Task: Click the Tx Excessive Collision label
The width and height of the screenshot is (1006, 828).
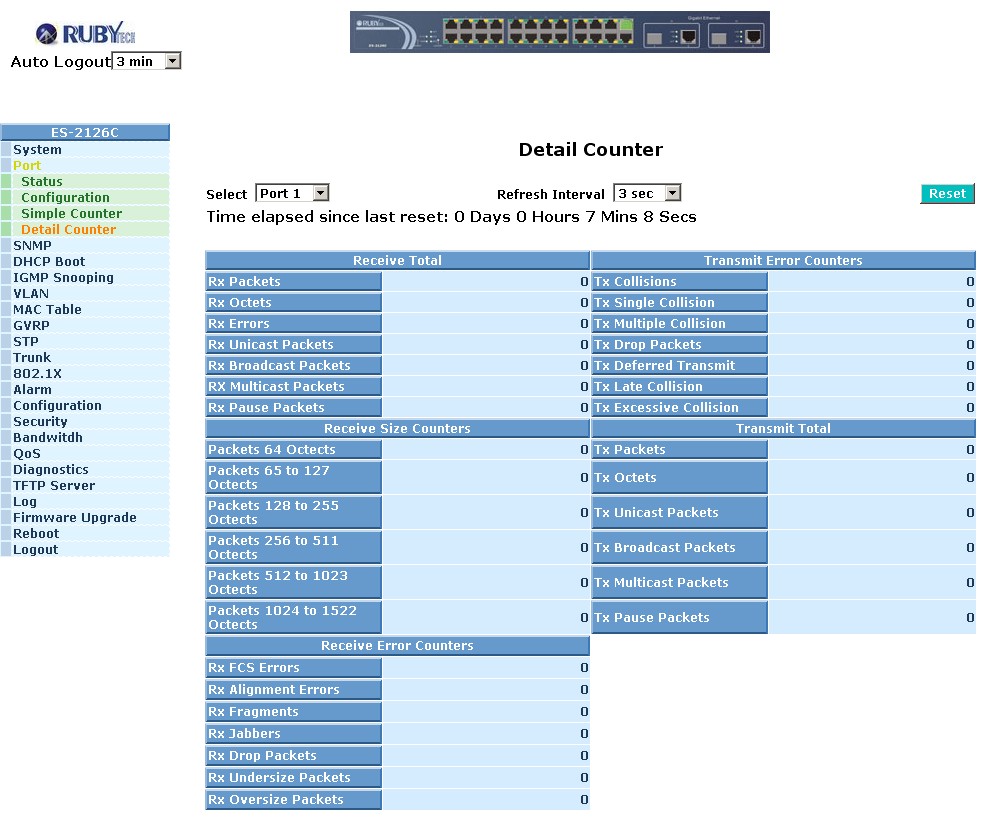Action: 679,408
